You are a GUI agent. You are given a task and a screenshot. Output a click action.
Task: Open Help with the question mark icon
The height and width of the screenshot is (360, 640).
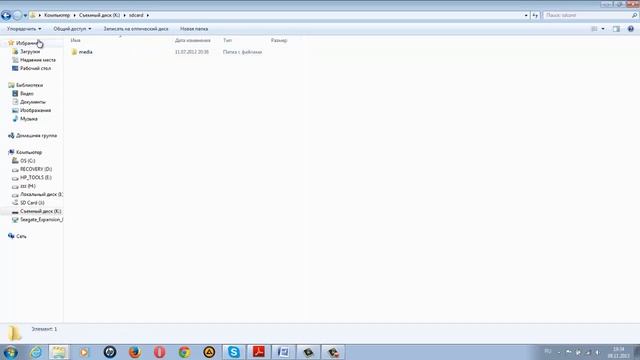(x=631, y=29)
